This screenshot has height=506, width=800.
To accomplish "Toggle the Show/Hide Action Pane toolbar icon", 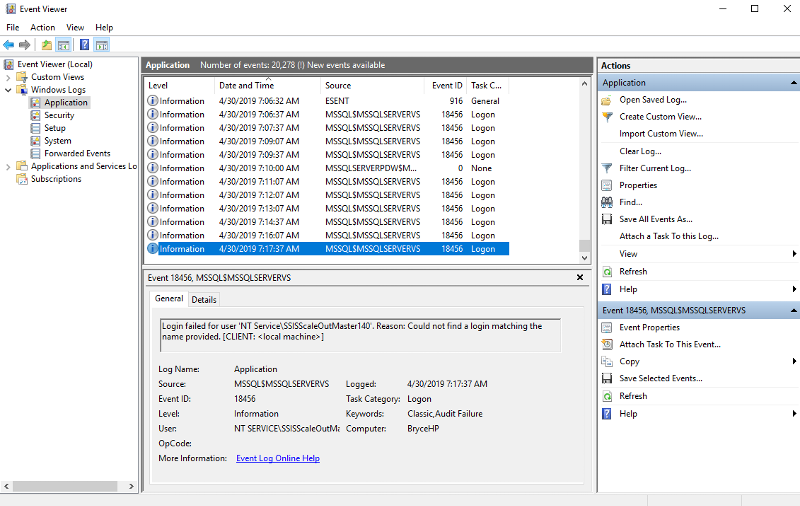I will click(x=101, y=45).
